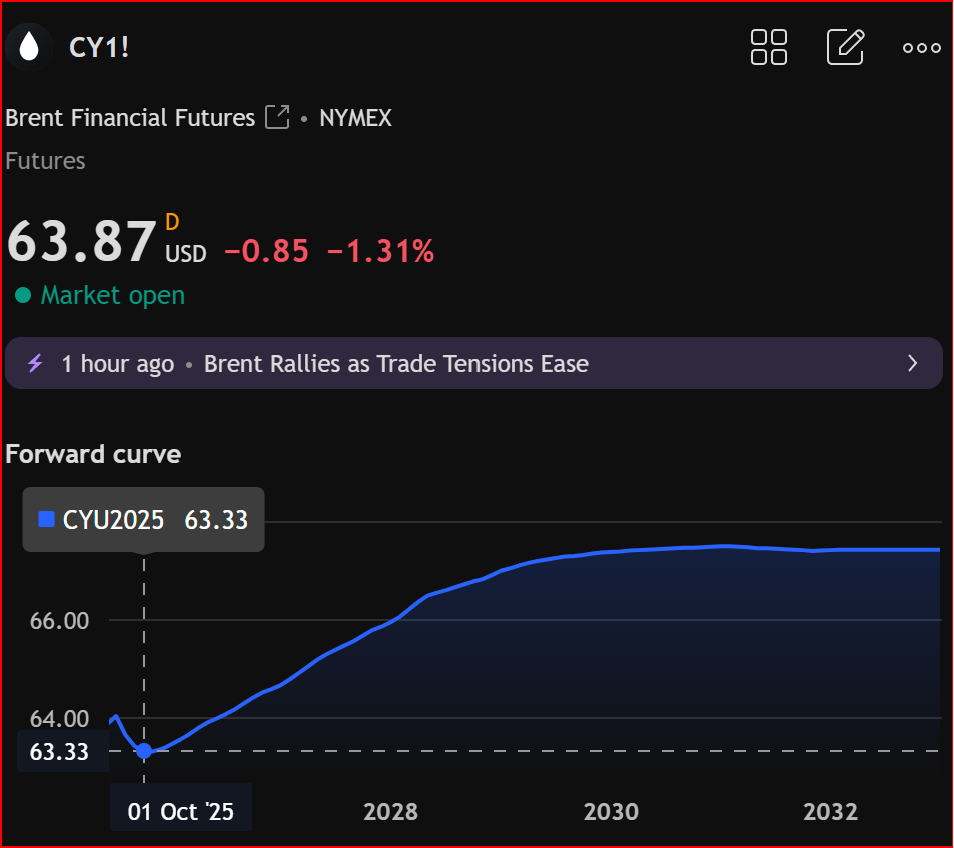The image size is (954, 848).
Task: Click the orange D delayed data indicator
Action: point(172,222)
